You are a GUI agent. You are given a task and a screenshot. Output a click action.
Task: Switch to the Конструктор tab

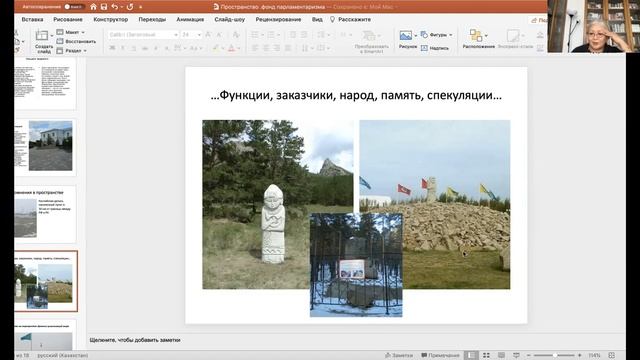(111, 19)
